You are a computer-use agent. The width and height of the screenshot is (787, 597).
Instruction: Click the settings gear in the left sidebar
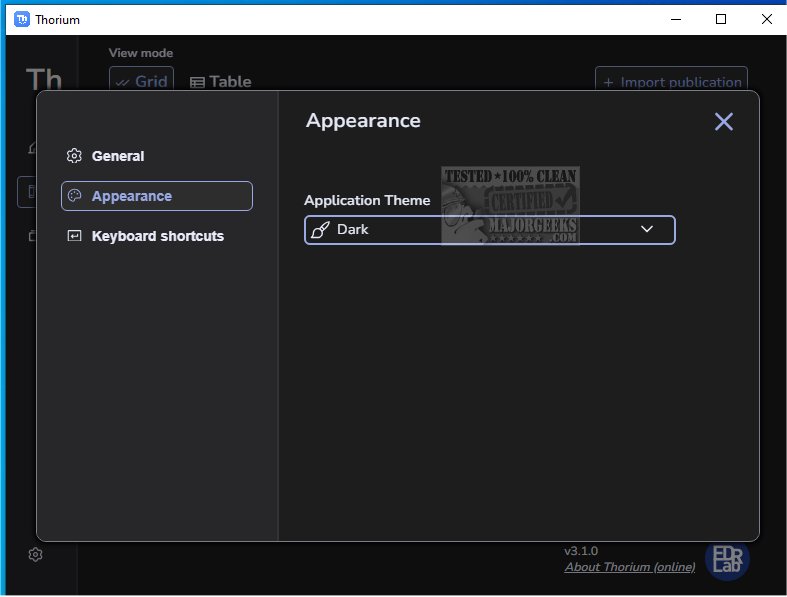pos(35,555)
